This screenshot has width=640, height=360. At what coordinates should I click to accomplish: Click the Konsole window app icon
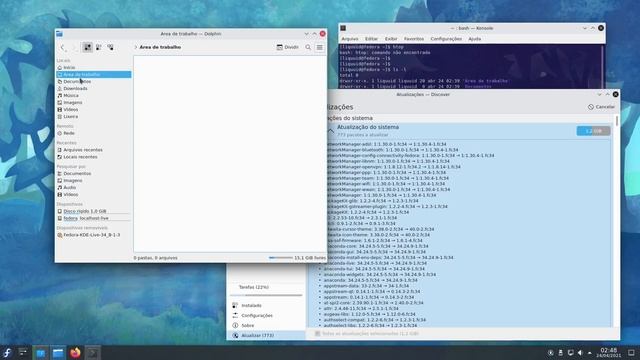click(343, 28)
